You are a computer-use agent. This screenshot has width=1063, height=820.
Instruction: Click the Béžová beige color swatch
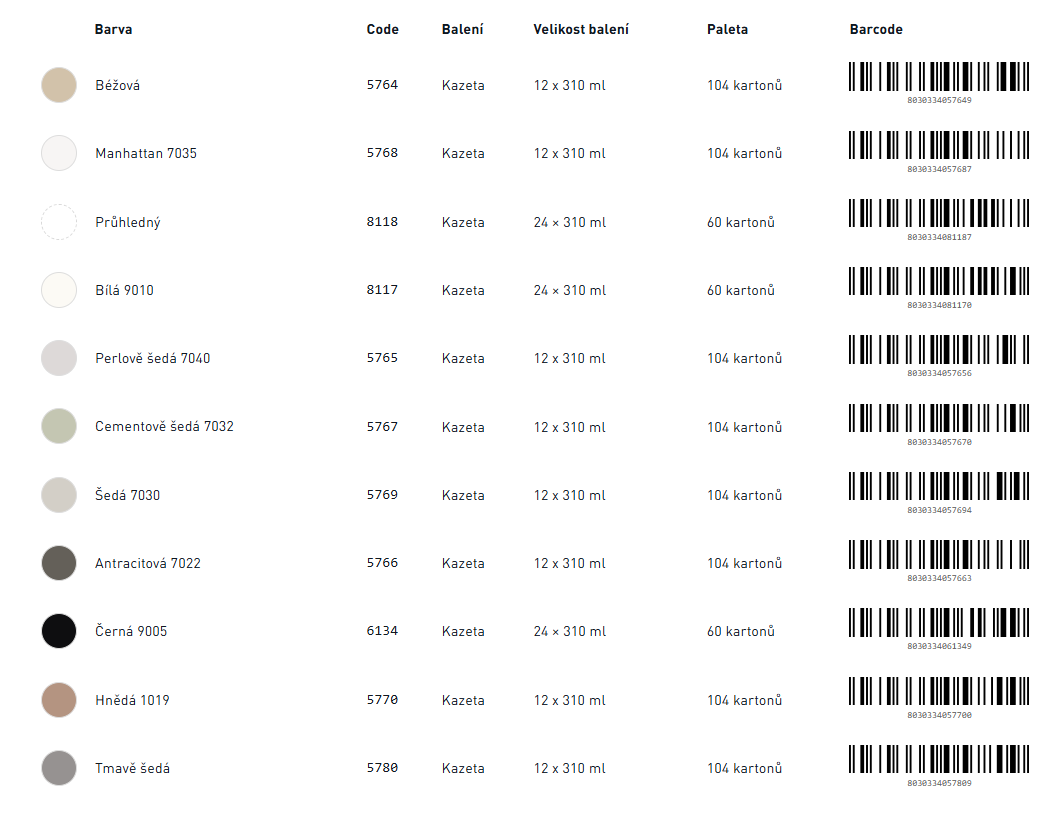click(59, 85)
